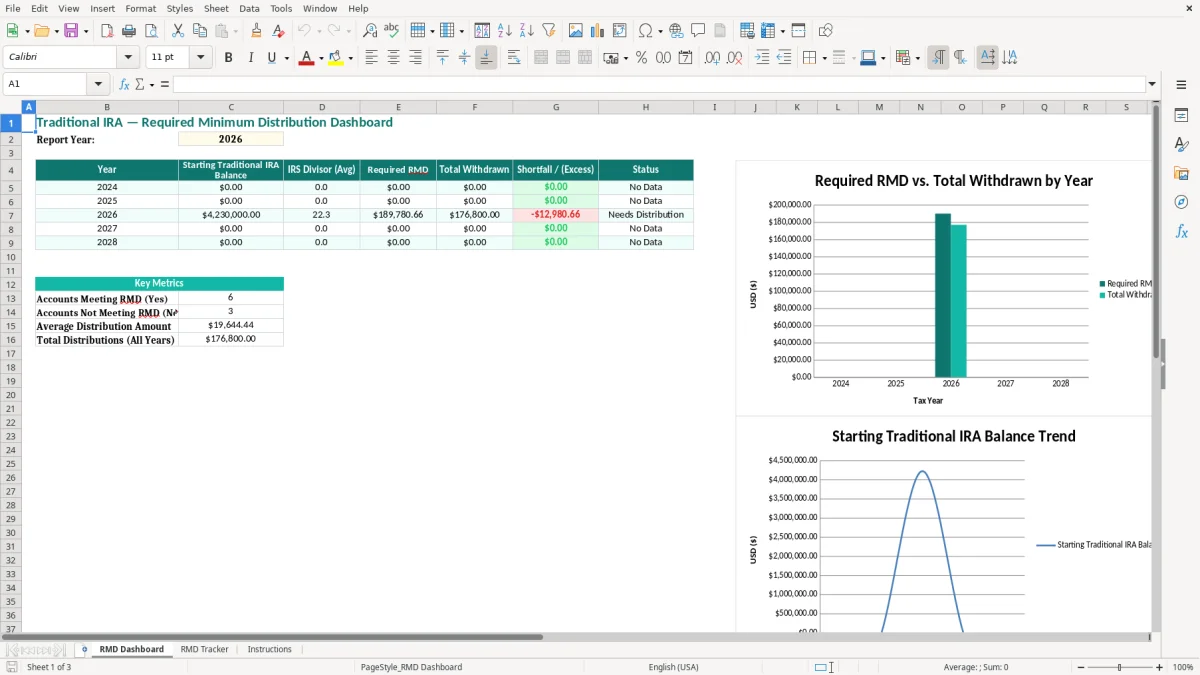This screenshot has width=1200, height=675.
Task: Toggle Align Bottom vertical alignment
Action: point(486,58)
